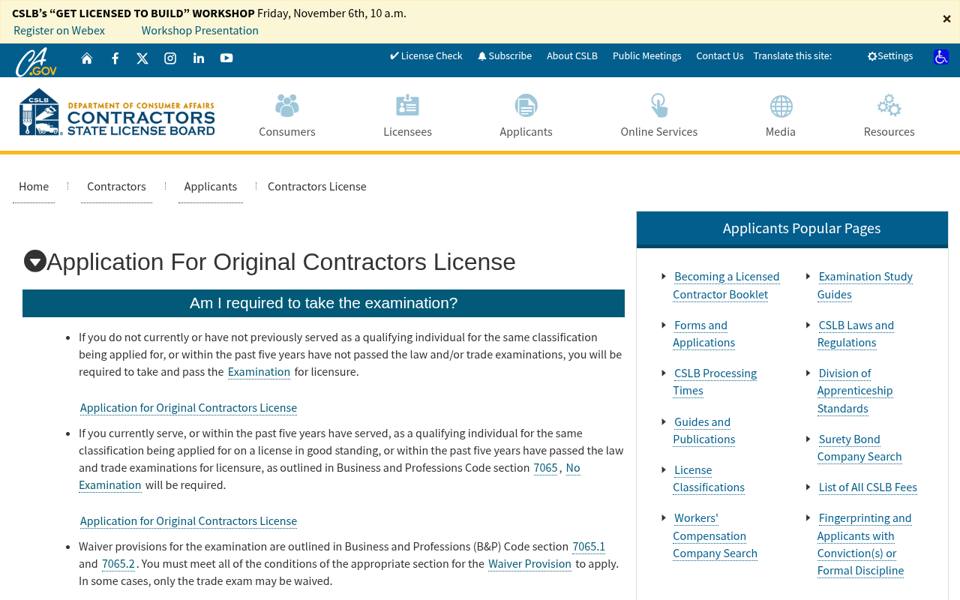The width and height of the screenshot is (960, 600).
Task: Open the YouTube social icon
Action: (x=227, y=58)
